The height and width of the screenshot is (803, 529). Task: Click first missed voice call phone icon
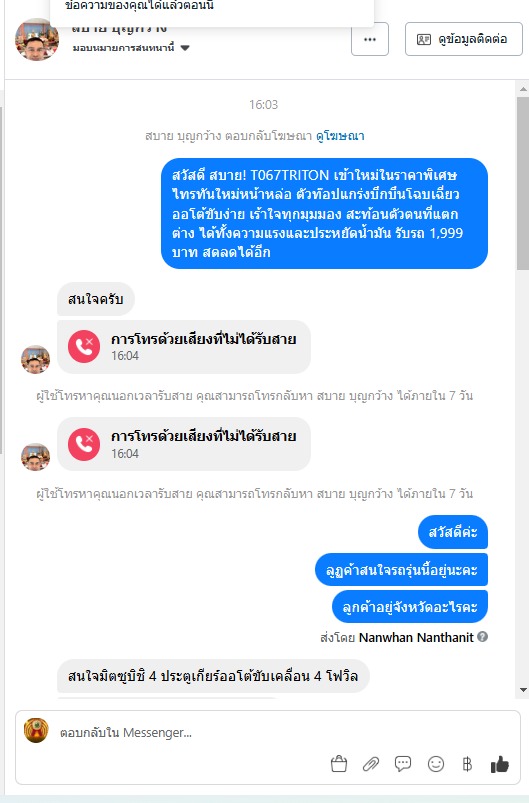tap(84, 346)
